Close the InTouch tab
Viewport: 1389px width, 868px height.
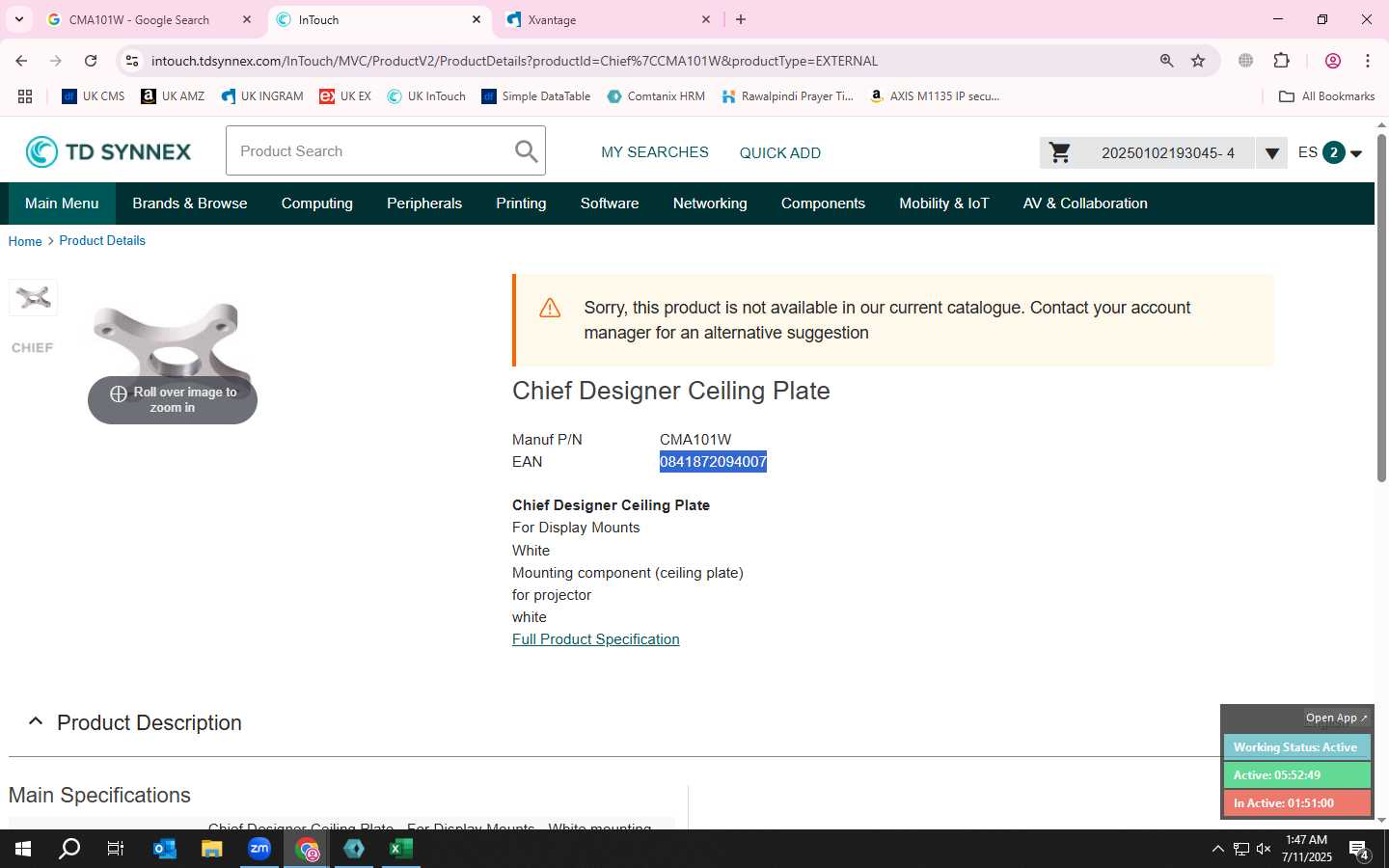(477, 19)
